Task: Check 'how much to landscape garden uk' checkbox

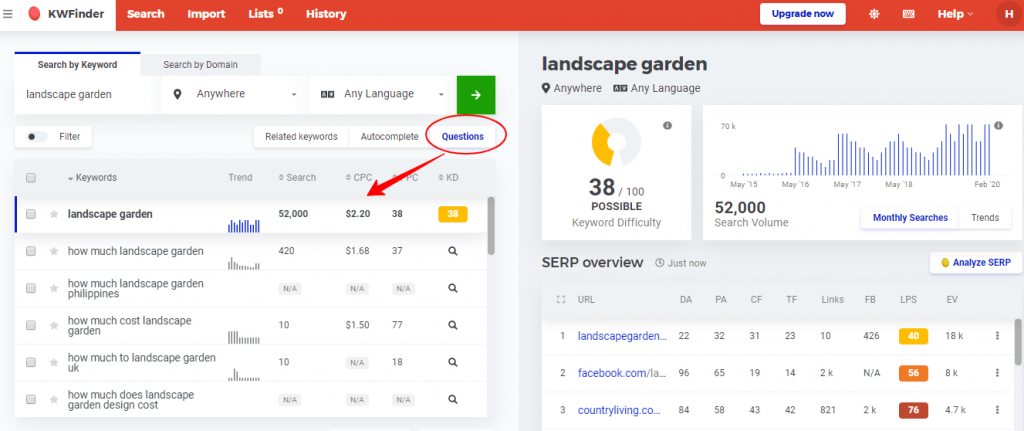Action: coord(31,362)
